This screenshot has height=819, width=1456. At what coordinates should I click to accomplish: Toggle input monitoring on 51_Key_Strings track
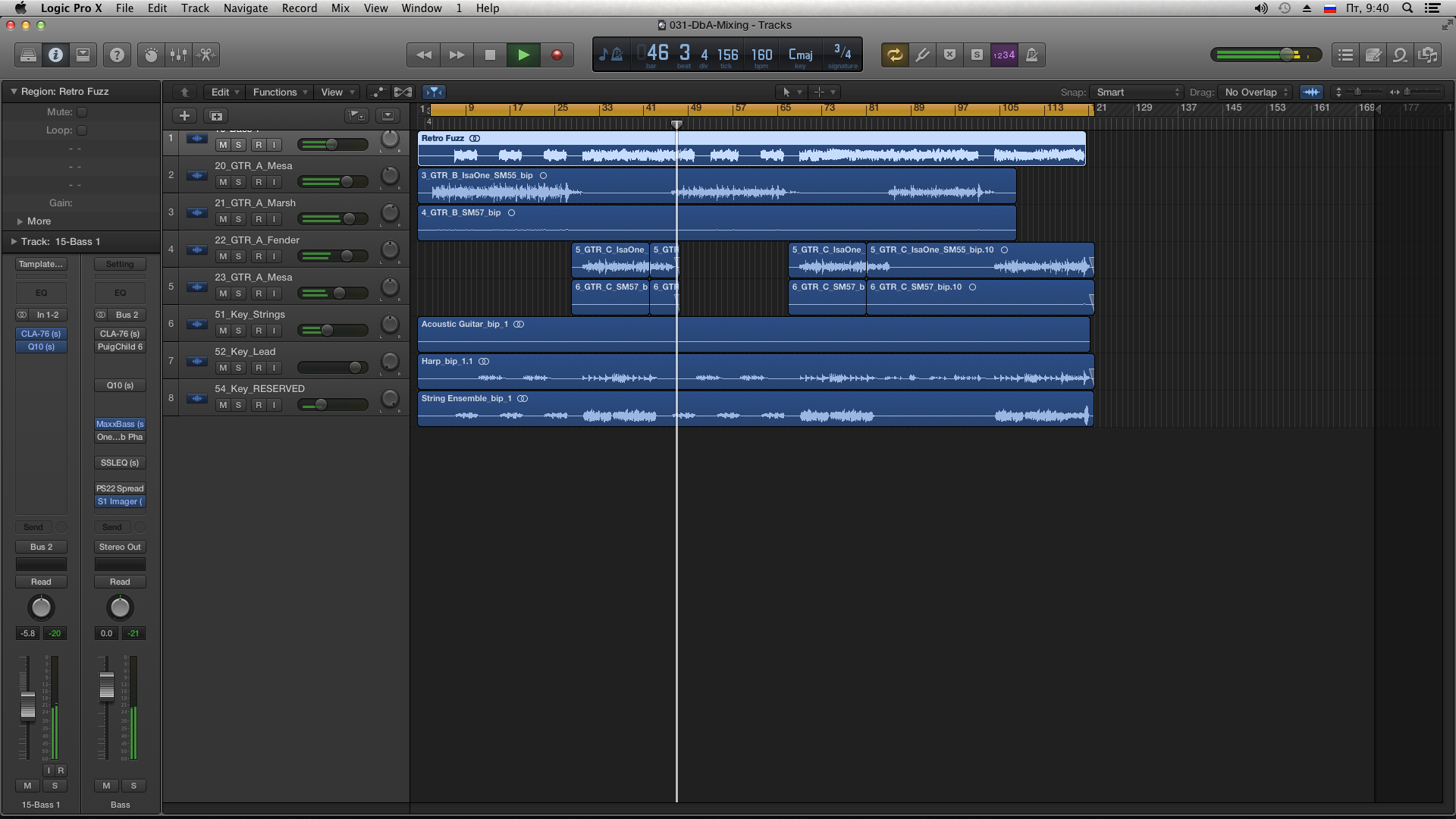click(x=274, y=331)
